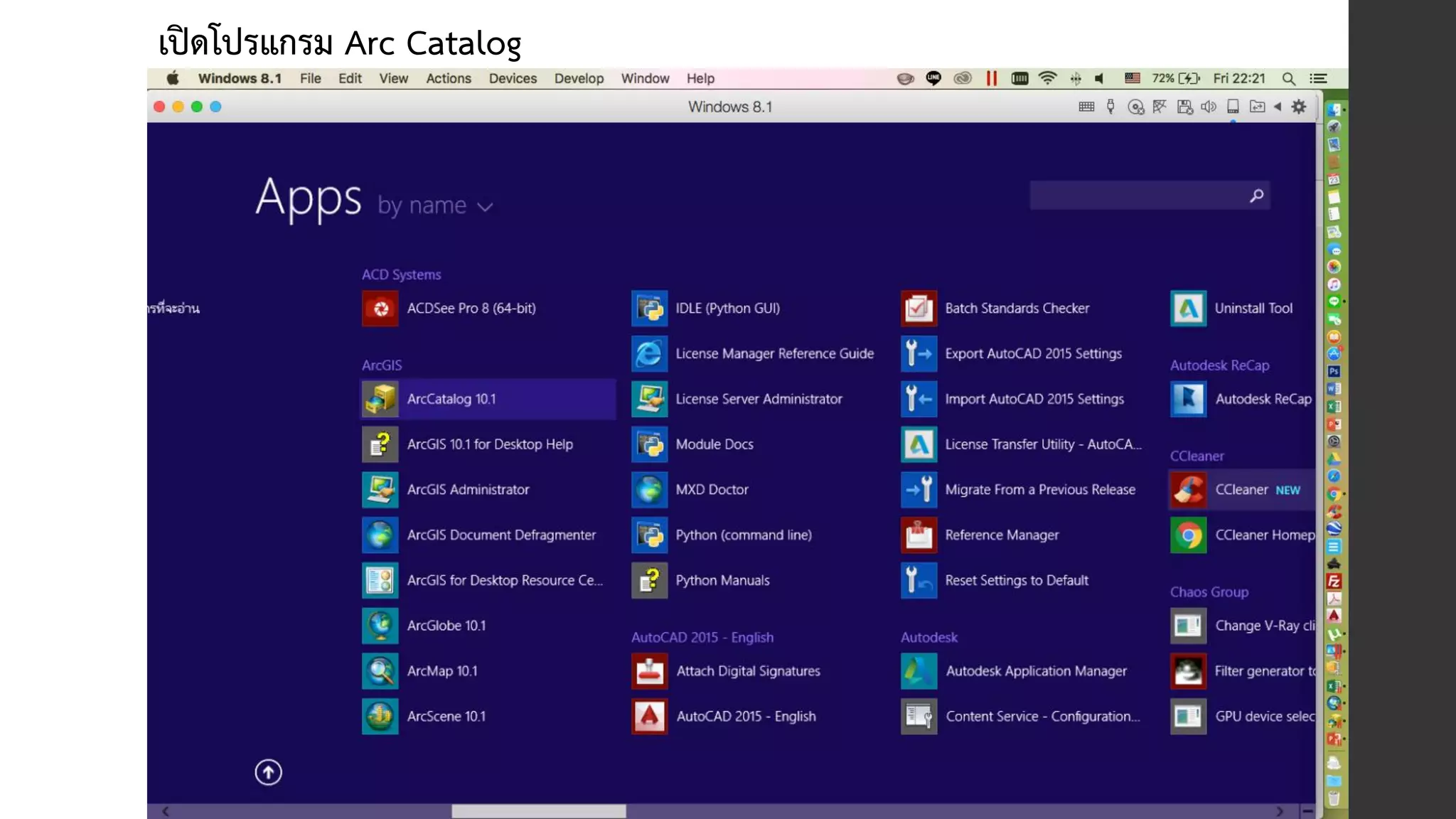Open Change V-Ray client icon
This screenshot has height=819, width=1456.
[x=1189, y=626]
